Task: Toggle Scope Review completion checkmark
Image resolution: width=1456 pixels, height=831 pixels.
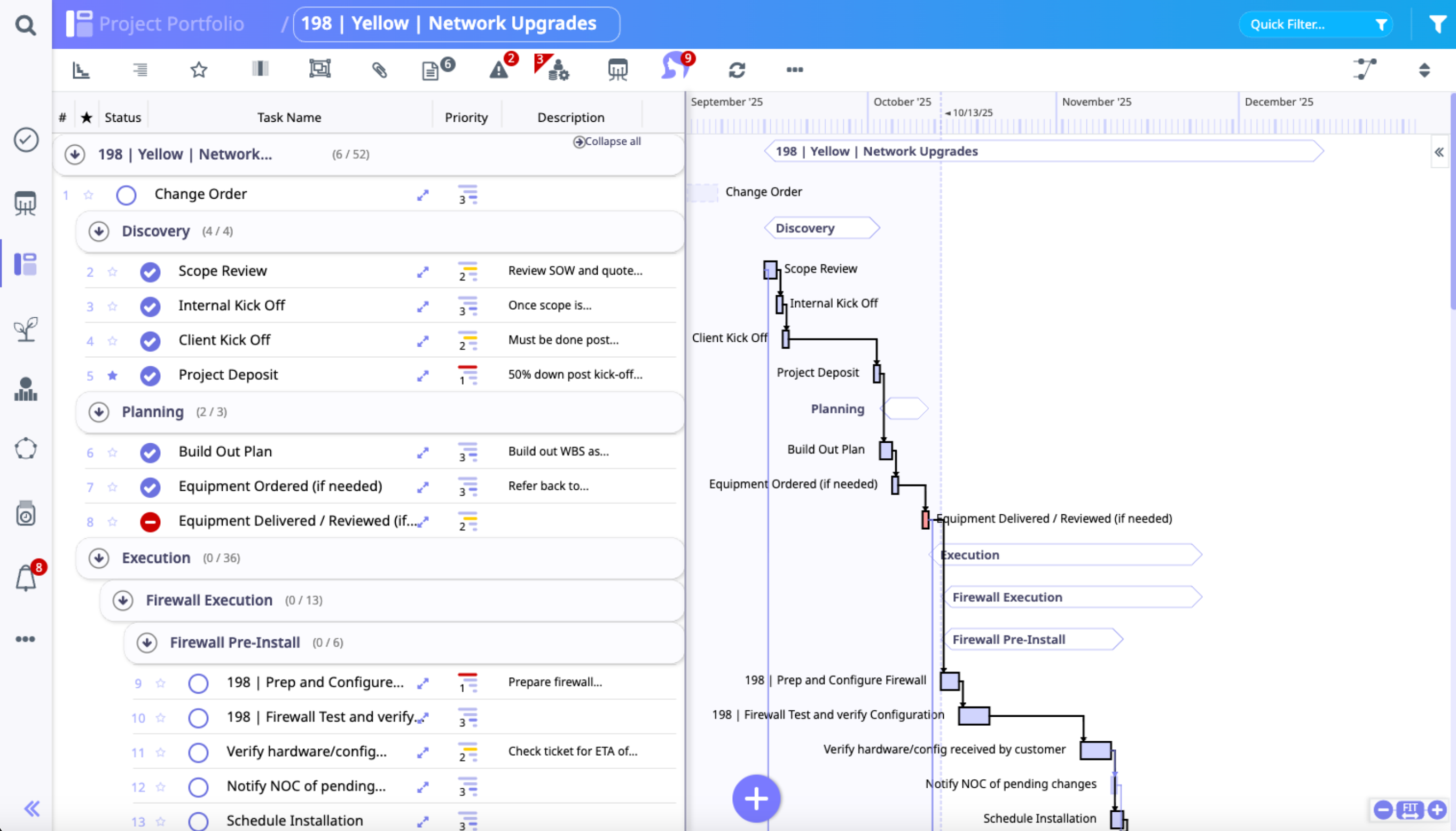Action: coord(150,272)
